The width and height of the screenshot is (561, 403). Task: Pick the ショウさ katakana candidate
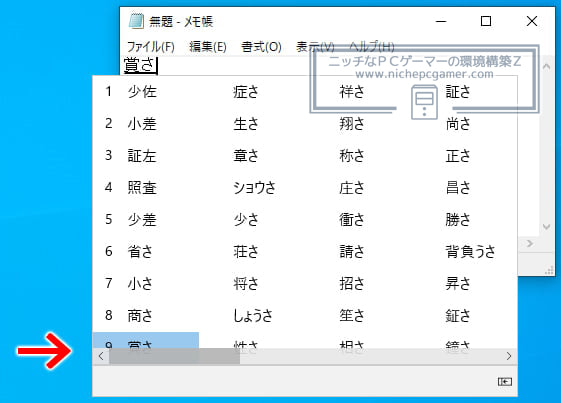pos(254,187)
